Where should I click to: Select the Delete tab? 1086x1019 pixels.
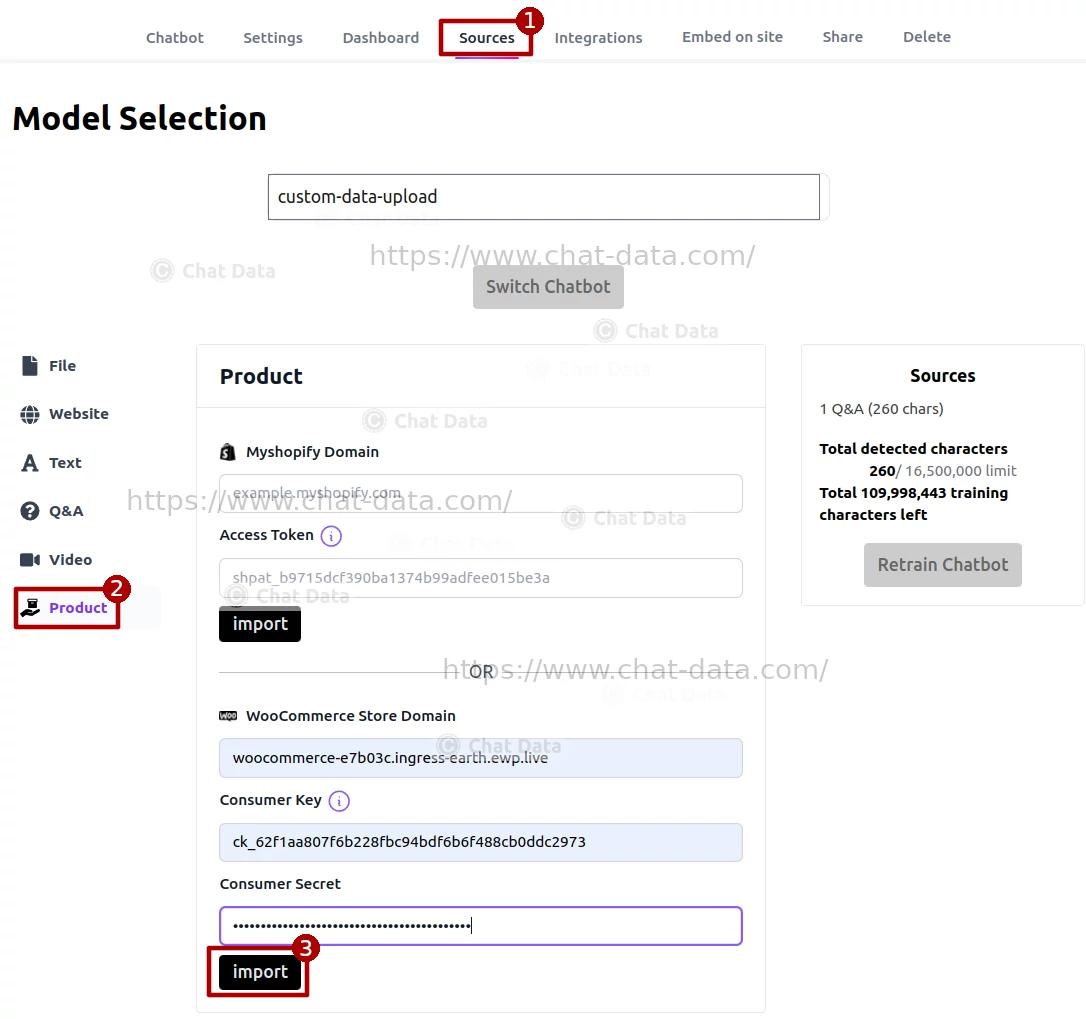coord(927,37)
